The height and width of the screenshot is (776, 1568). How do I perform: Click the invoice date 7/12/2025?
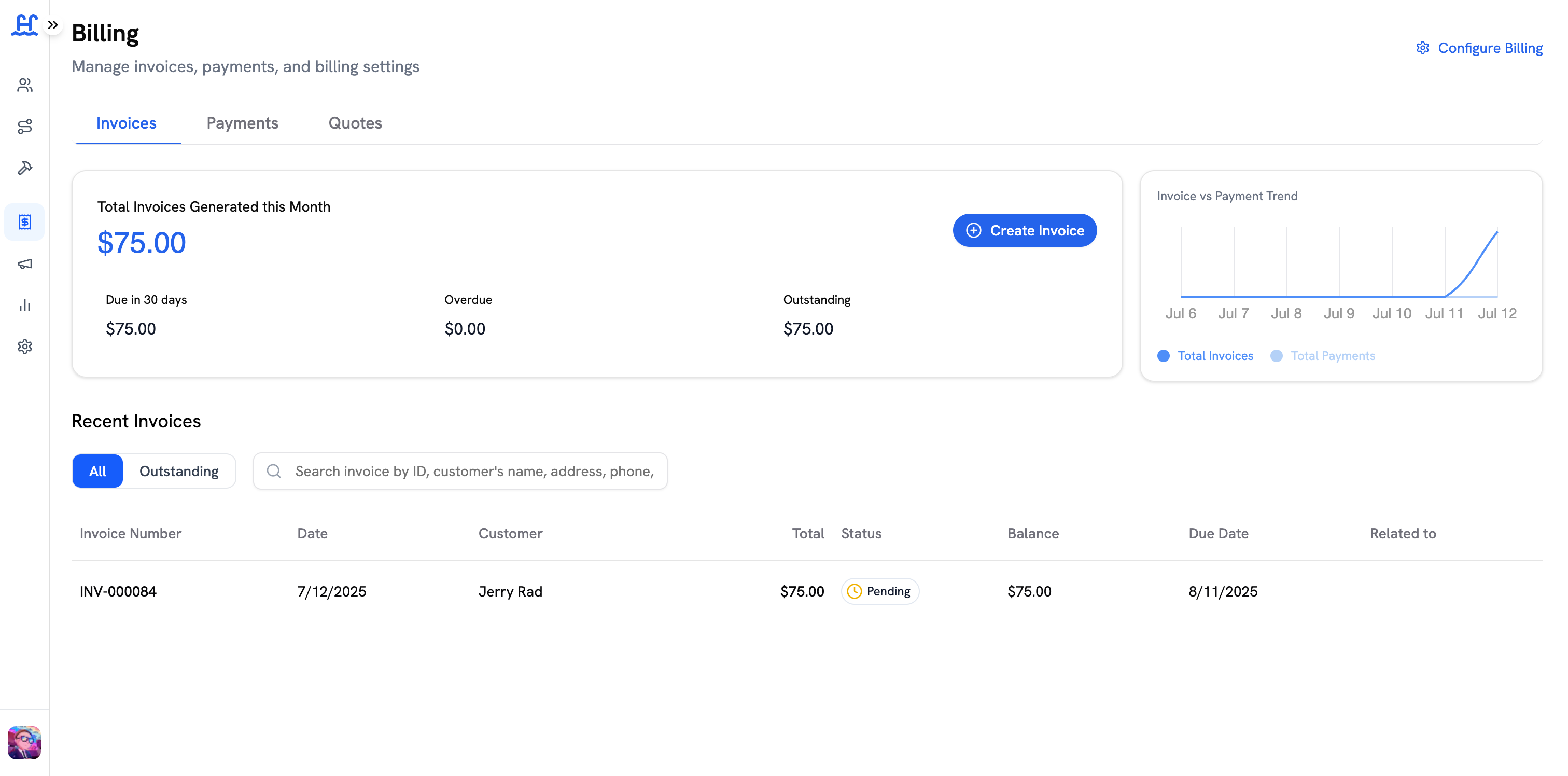point(332,591)
